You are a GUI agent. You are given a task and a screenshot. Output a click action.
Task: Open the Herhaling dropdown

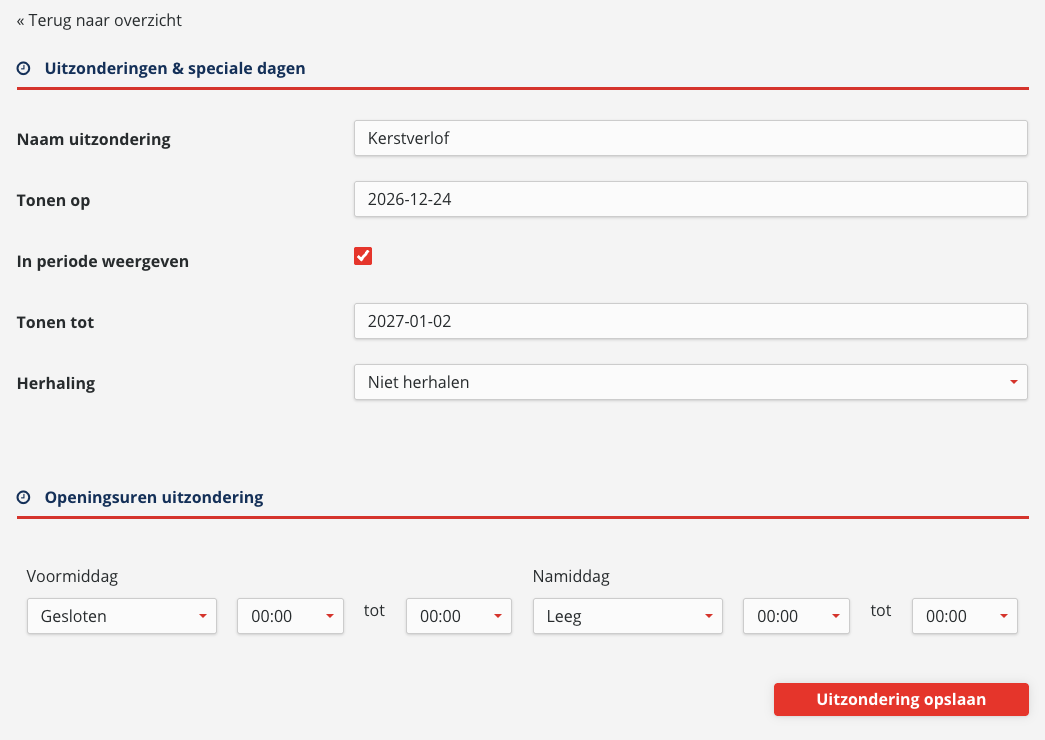[x=690, y=382]
